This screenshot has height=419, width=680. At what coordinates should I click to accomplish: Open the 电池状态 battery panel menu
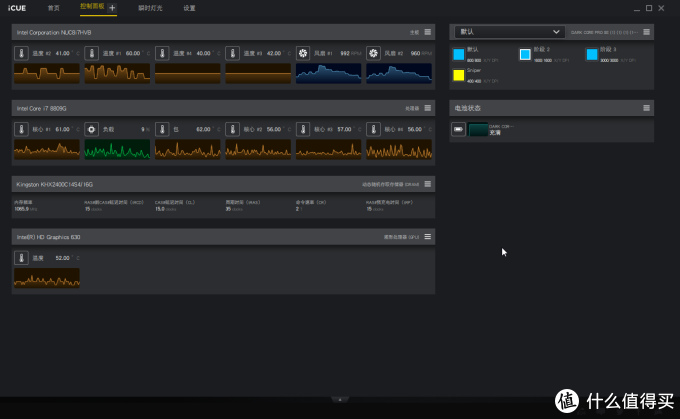pyautogui.click(x=647, y=108)
